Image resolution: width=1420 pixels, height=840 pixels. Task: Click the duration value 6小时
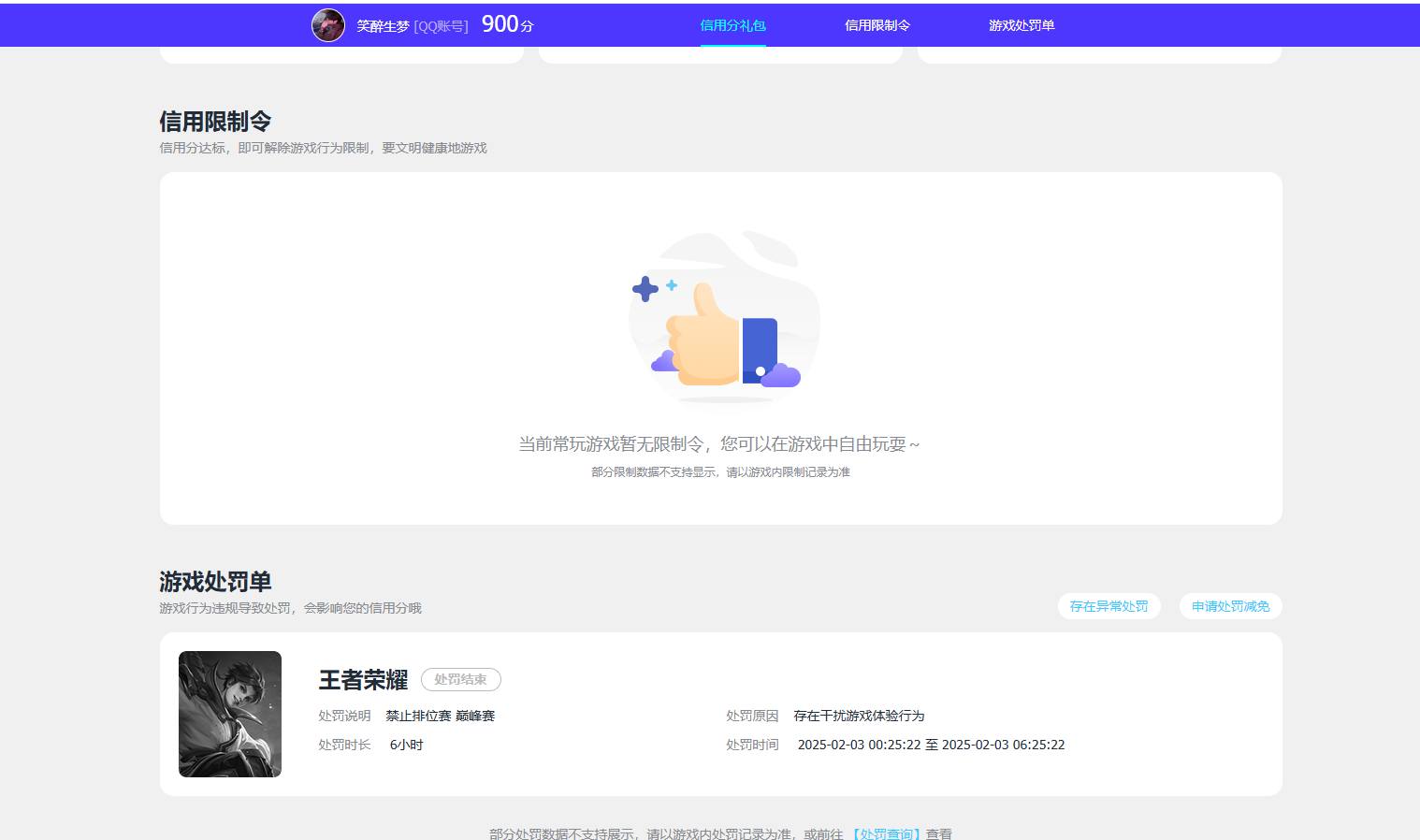407,745
